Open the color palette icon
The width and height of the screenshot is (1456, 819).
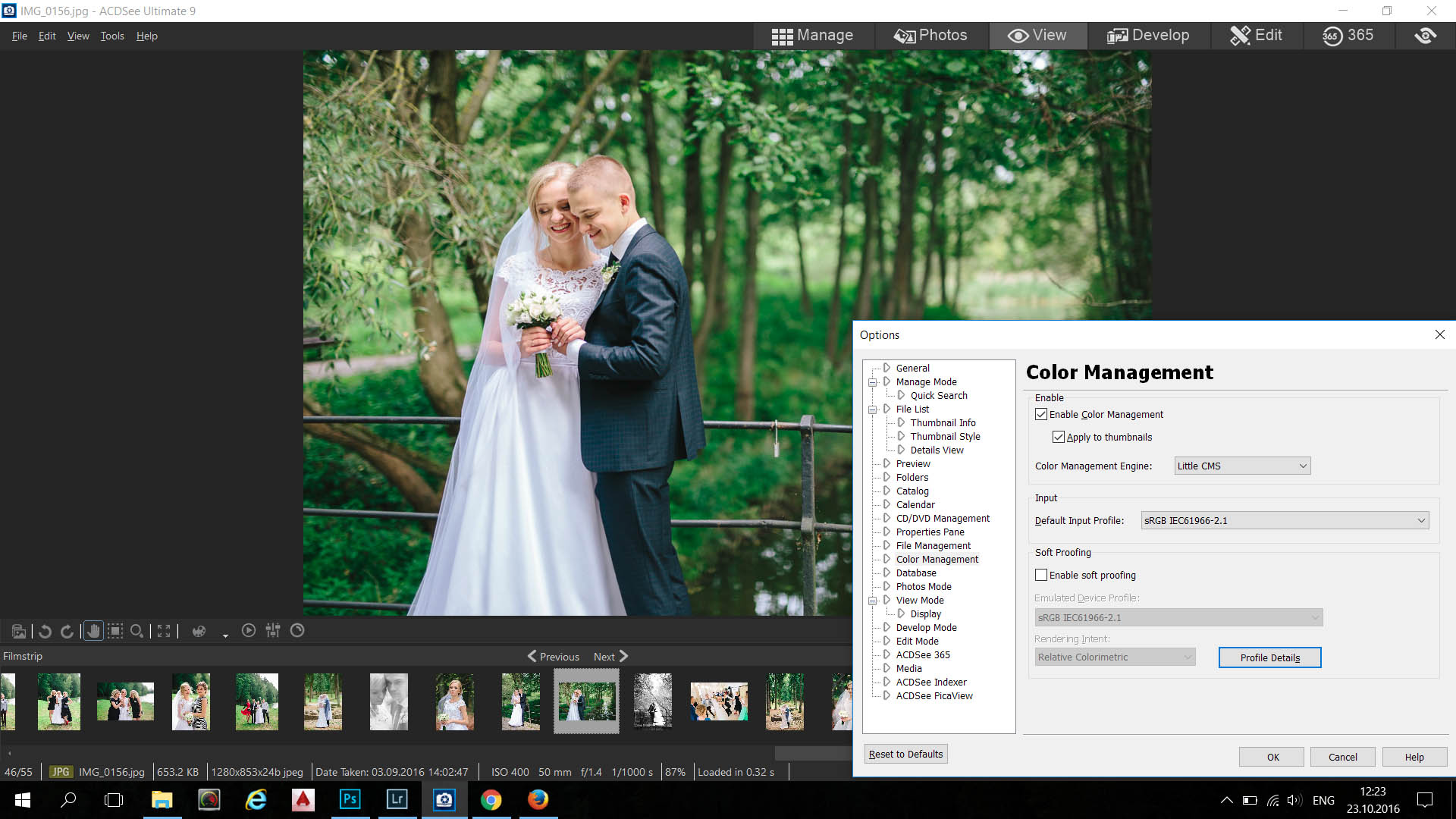[199, 631]
